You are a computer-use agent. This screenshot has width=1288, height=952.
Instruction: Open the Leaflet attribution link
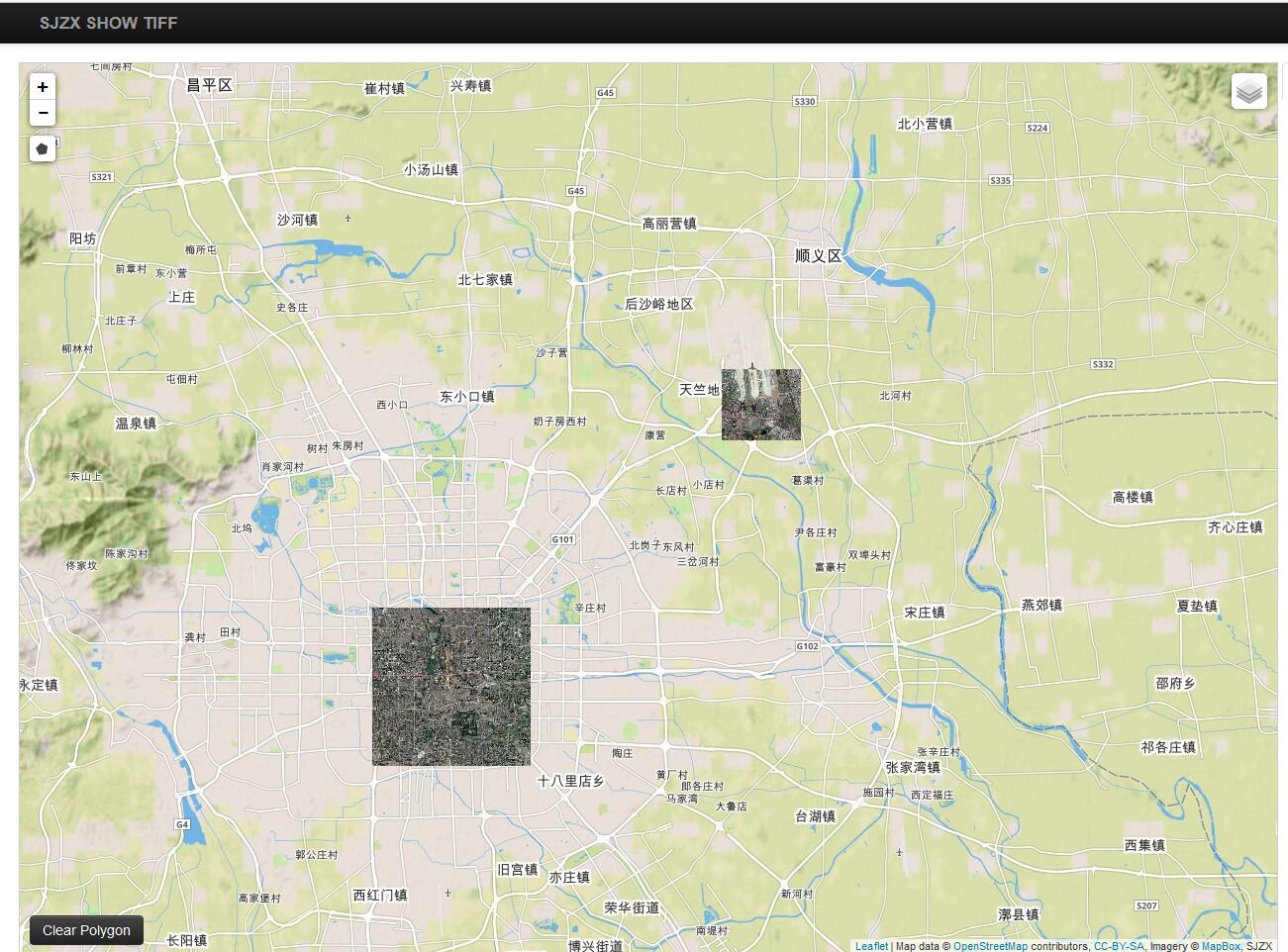(871, 946)
